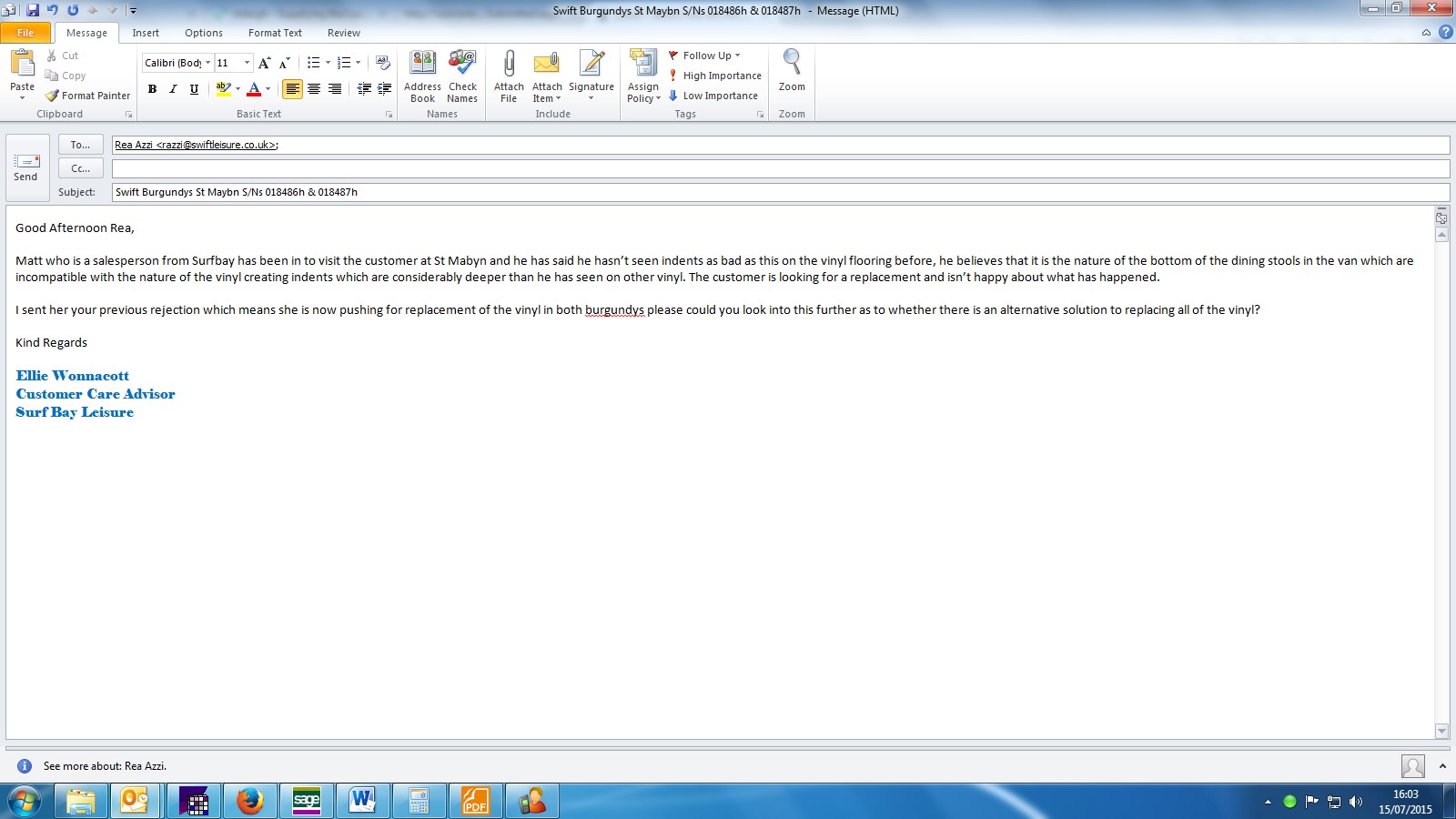Switch to Word on the taskbar
Screen dimensions: 1456x819
(x=362, y=801)
